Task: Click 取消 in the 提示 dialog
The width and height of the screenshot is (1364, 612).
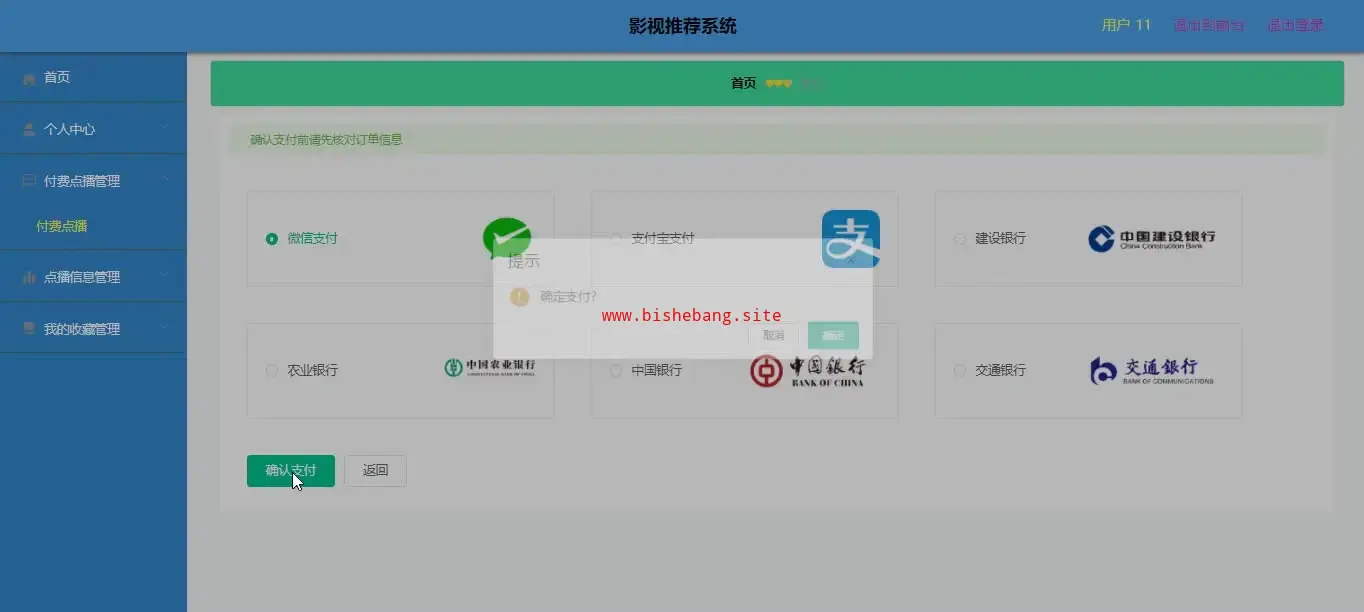Action: pyautogui.click(x=773, y=336)
